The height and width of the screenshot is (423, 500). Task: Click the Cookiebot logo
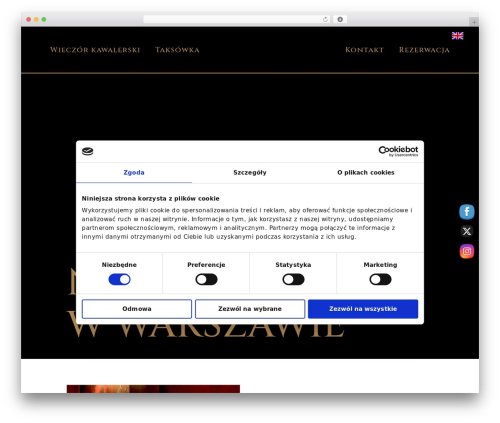(398, 151)
